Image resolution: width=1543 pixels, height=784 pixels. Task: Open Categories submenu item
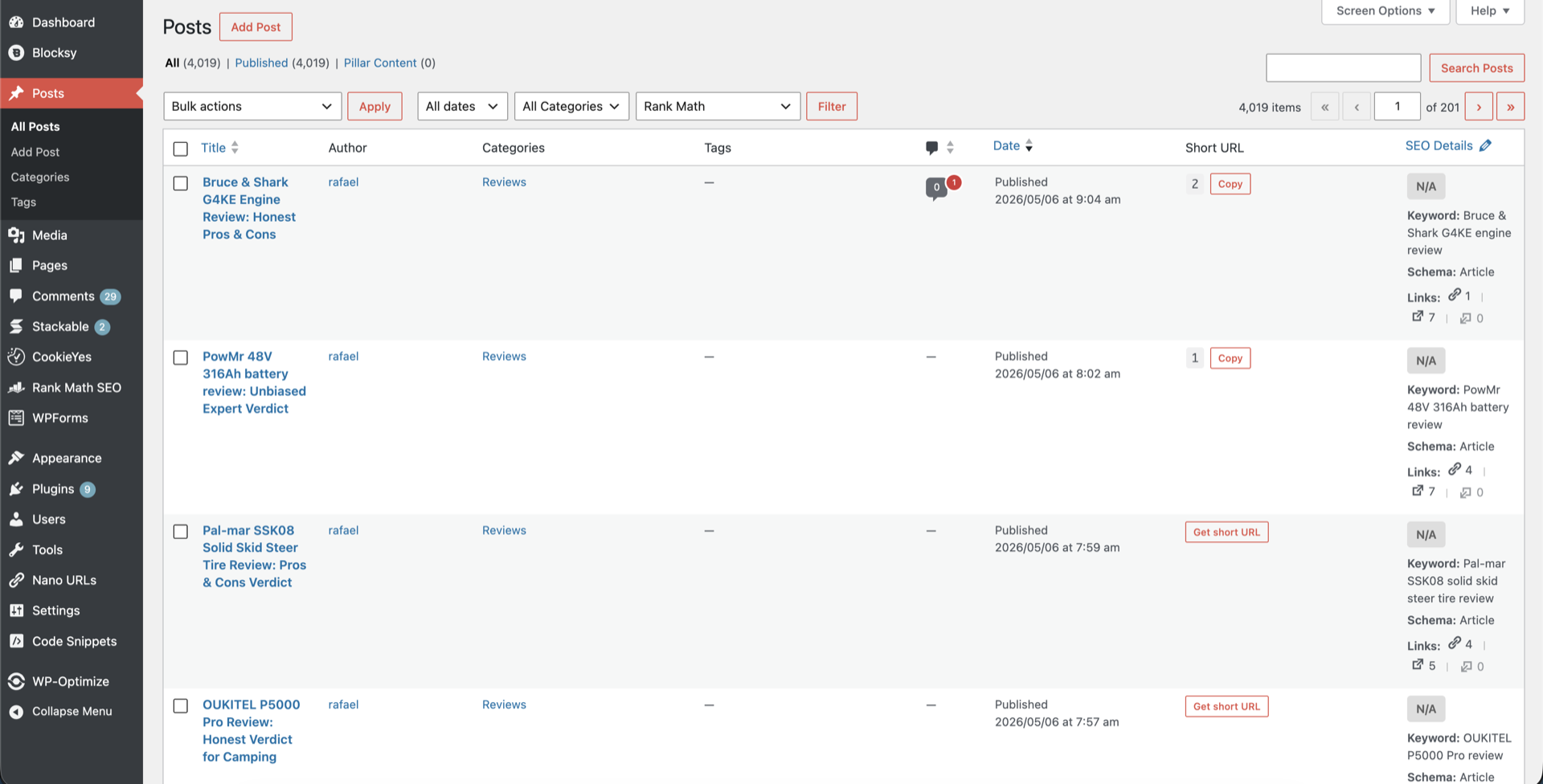click(x=40, y=177)
